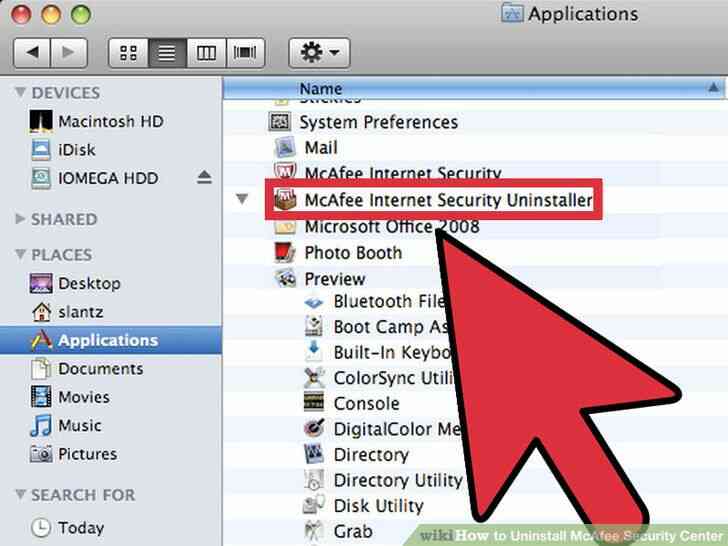Switch to icon view
The width and height of the screenshot is (728, 546).
[128, 52]
